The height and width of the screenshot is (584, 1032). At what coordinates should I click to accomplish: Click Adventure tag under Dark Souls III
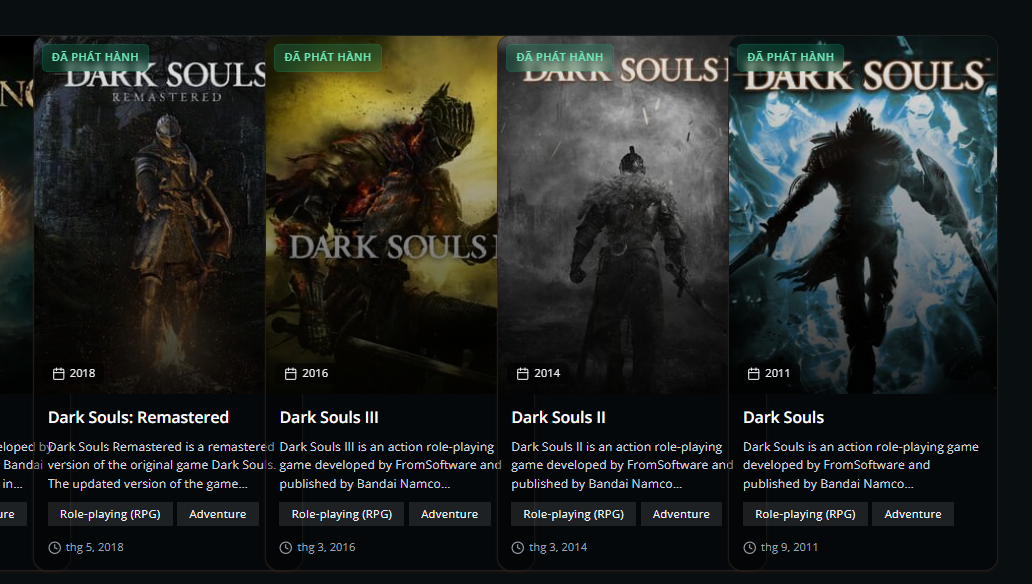pos(449,514)
